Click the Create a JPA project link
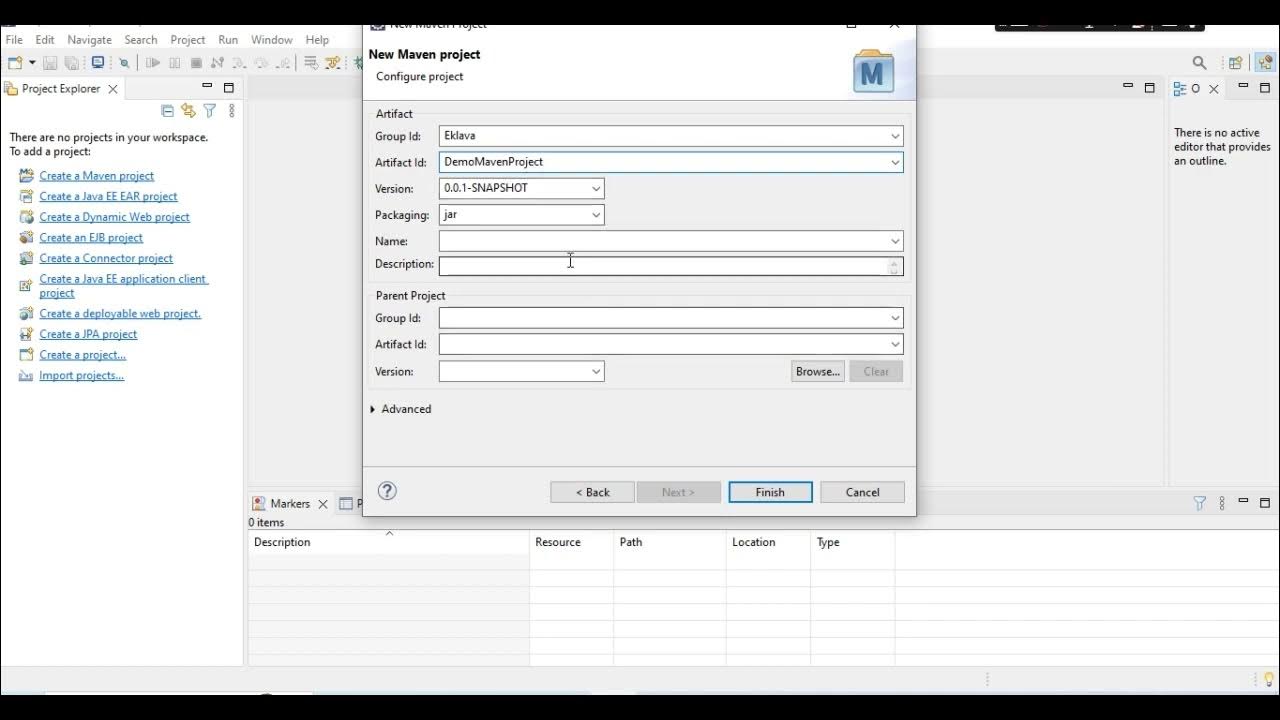 click(88, 334)
